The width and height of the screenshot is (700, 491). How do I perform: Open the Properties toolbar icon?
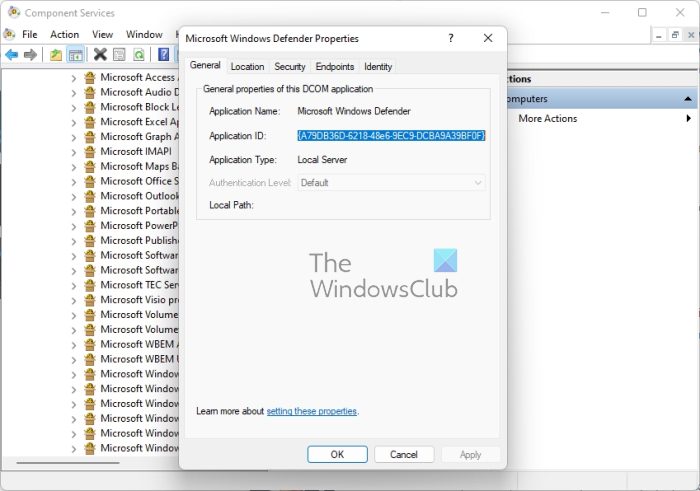[119, 55]
